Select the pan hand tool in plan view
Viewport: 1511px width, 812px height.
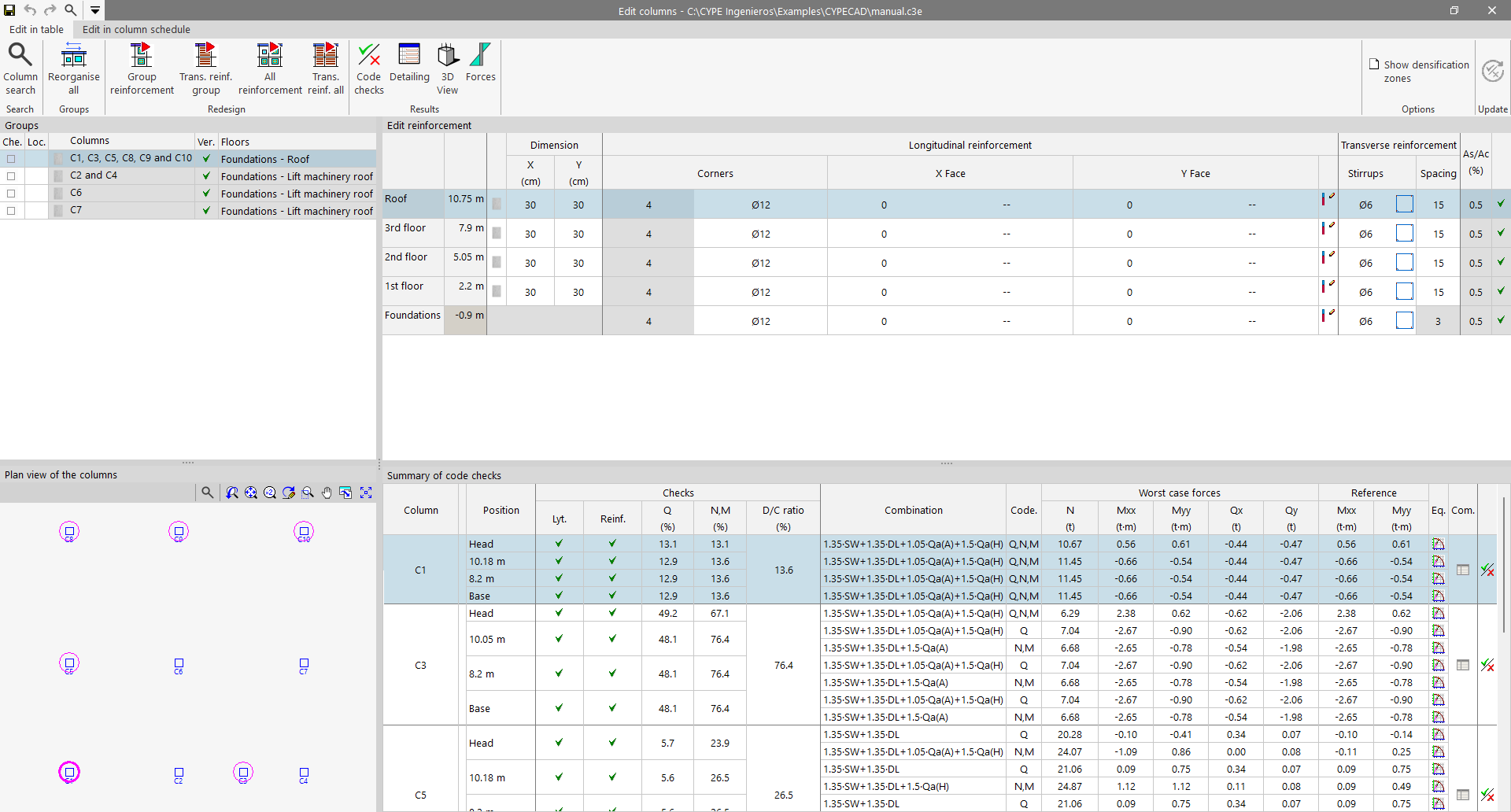coord(327,493)
